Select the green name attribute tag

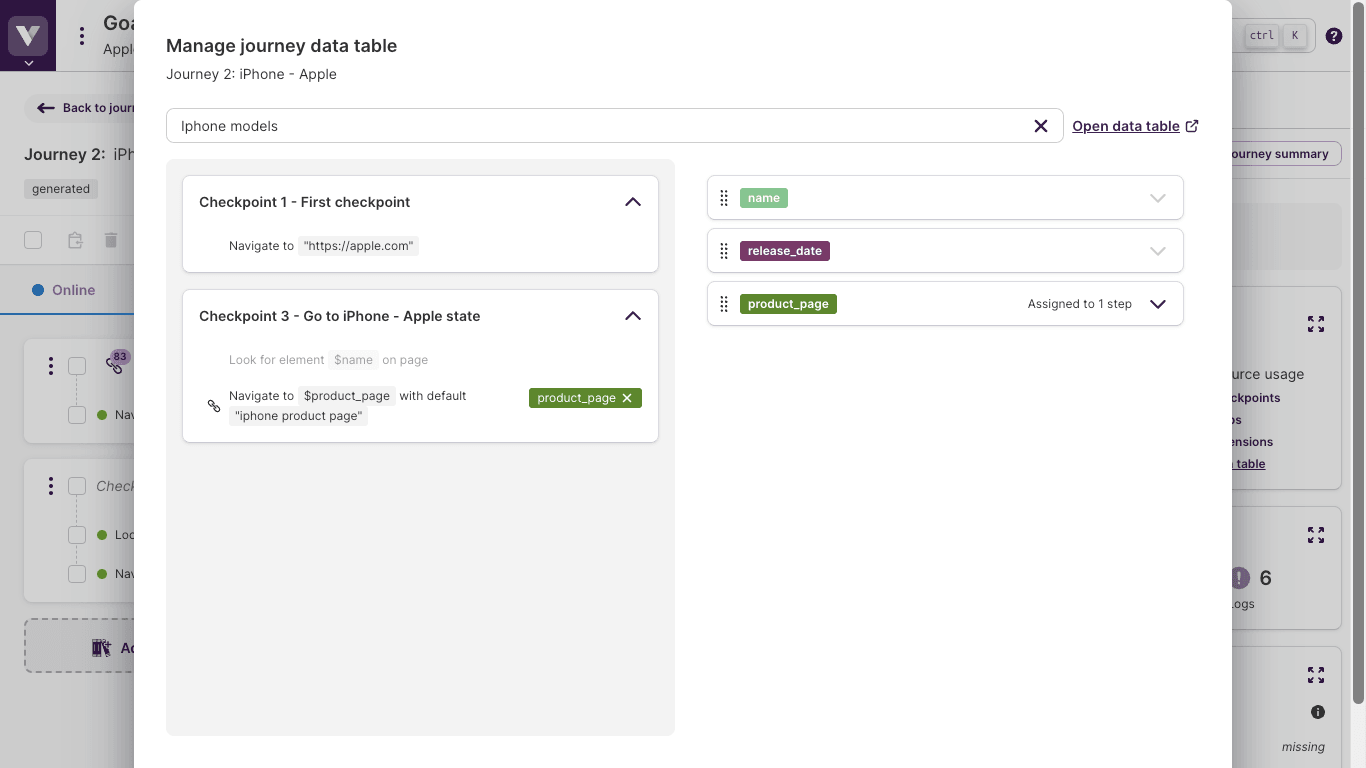(763, 198)
